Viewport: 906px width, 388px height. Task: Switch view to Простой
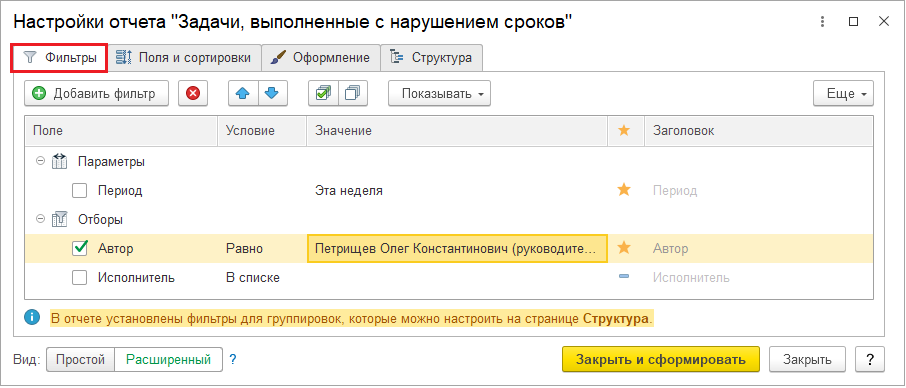[80, 360]
